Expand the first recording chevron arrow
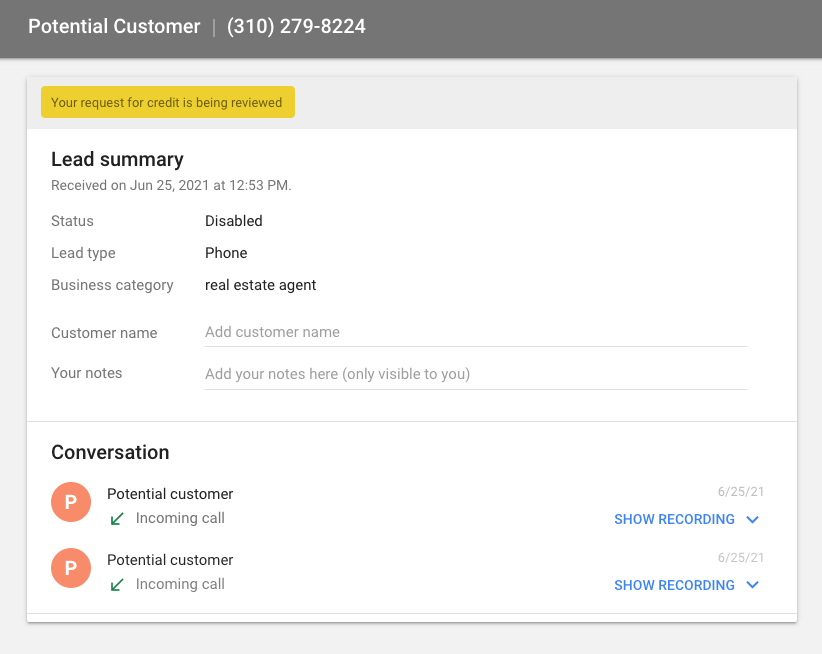The image size is (822, 654). tap(753, 520)
